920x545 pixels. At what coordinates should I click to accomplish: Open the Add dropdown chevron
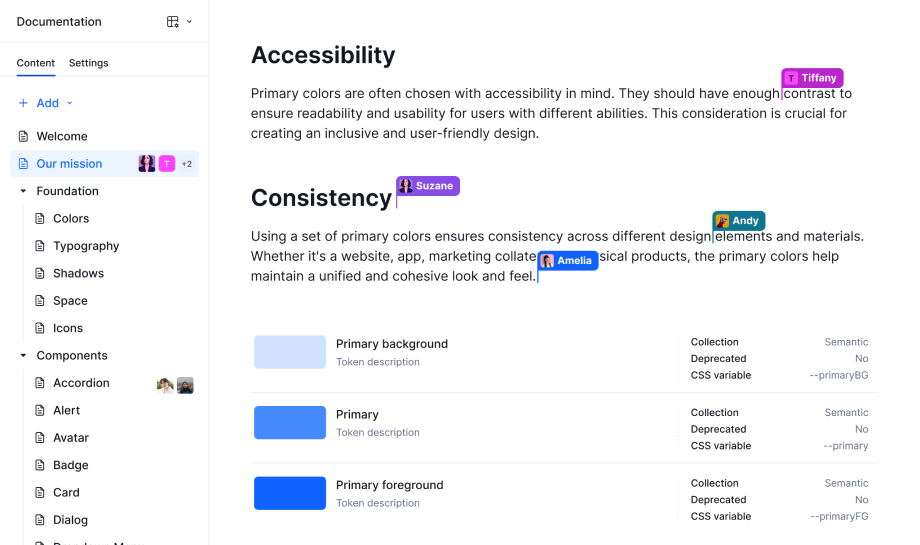coord(70,103)
